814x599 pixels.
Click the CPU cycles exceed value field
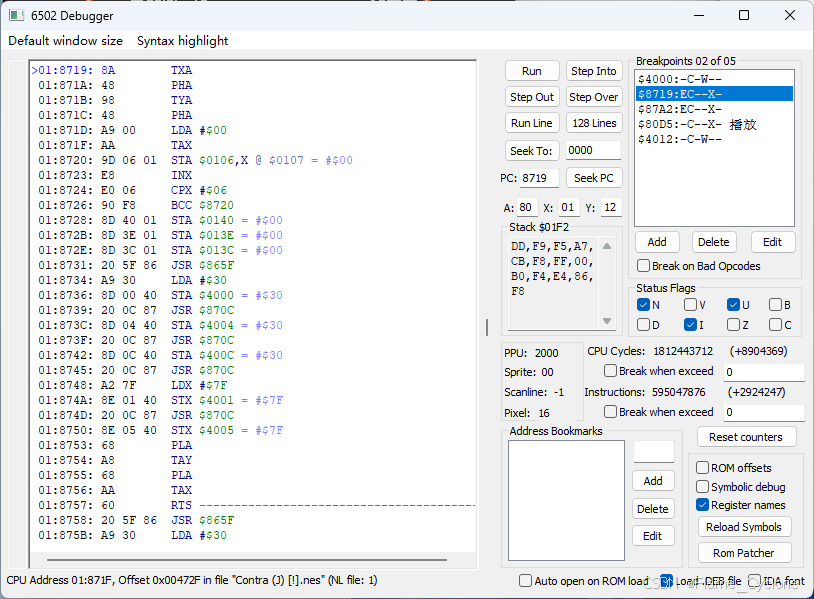[764, 372]
